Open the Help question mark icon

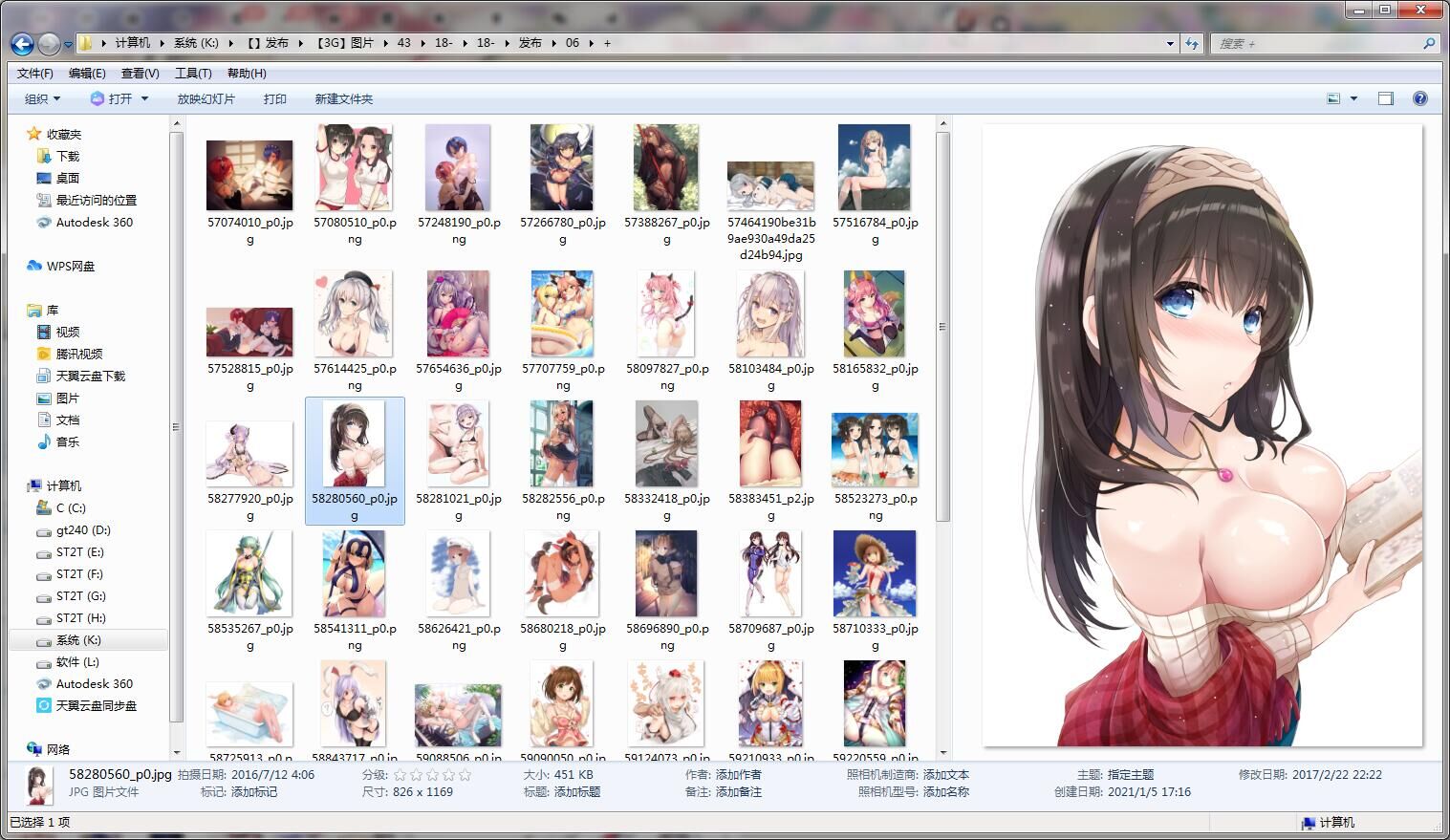(1419, 98)
